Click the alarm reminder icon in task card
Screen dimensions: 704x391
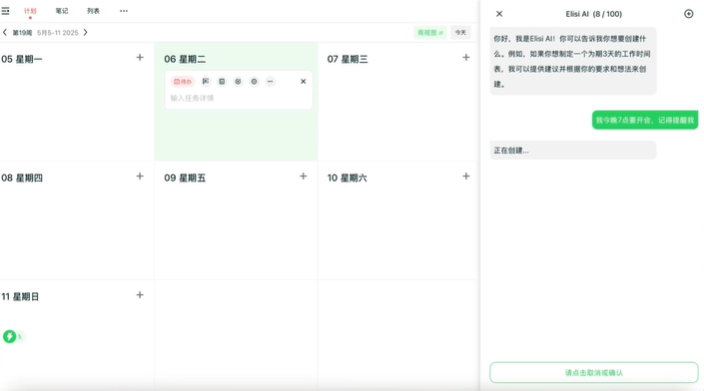click(x=238, y=81)
